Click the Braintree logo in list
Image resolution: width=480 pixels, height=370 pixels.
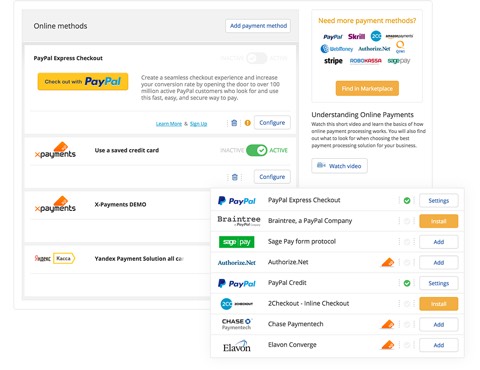(239, 221)
